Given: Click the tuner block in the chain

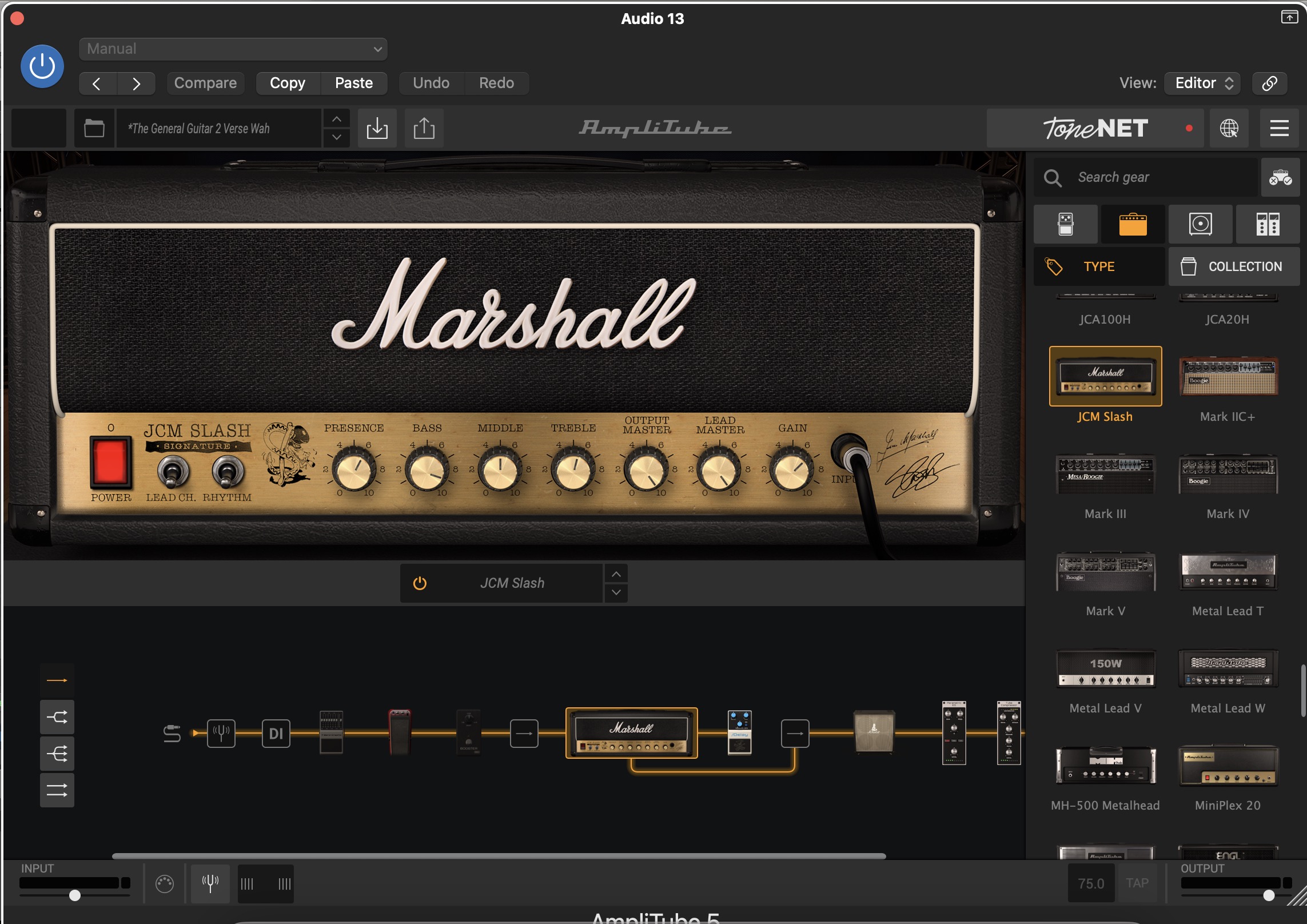Looking at the screenshot, I should point(221,733).
